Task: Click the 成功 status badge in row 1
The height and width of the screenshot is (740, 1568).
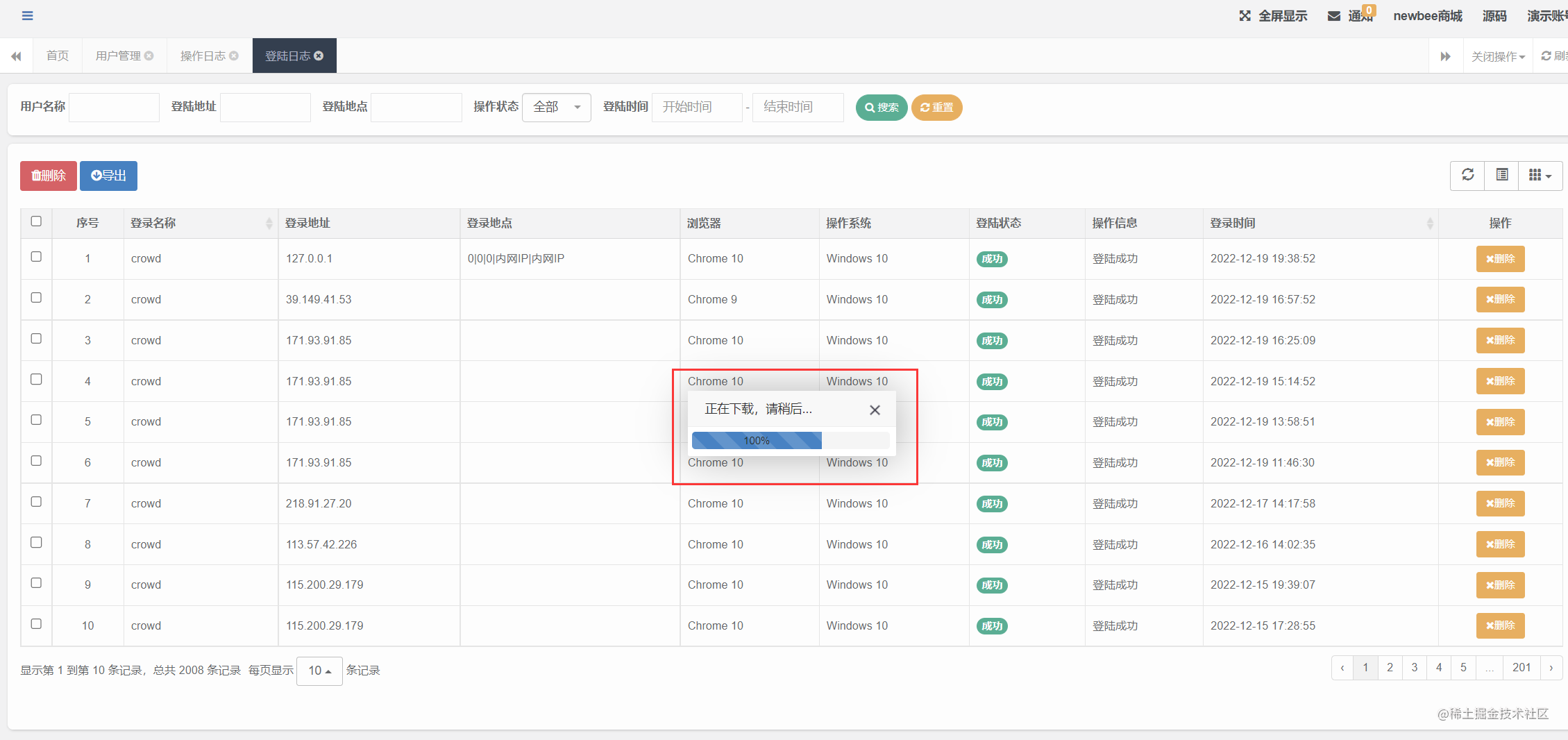Action: pos(992,259)
